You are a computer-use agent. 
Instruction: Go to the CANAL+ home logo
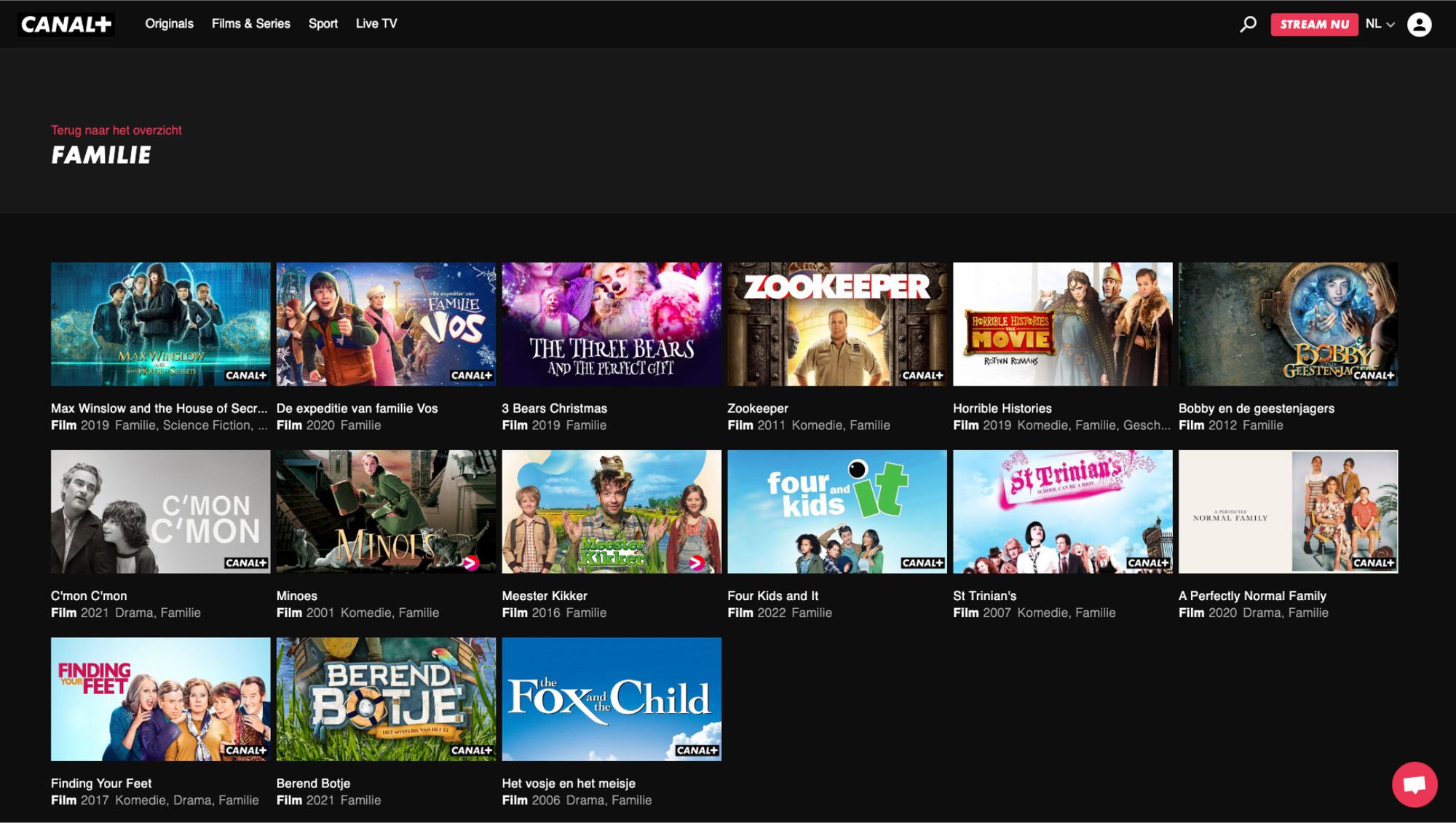[x=66, y=24]
